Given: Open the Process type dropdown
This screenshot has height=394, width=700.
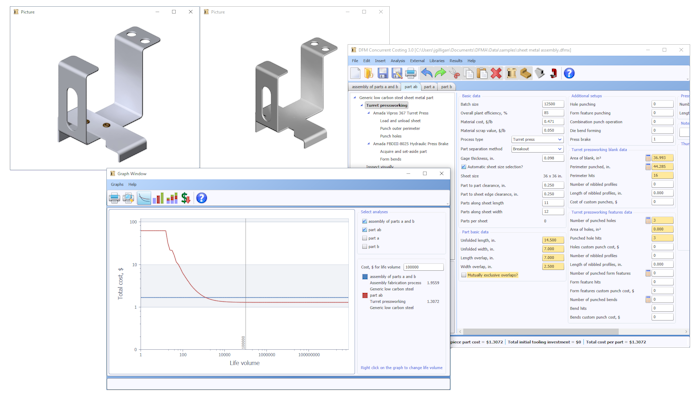Looking at the screenshot, I should point(537,140).
